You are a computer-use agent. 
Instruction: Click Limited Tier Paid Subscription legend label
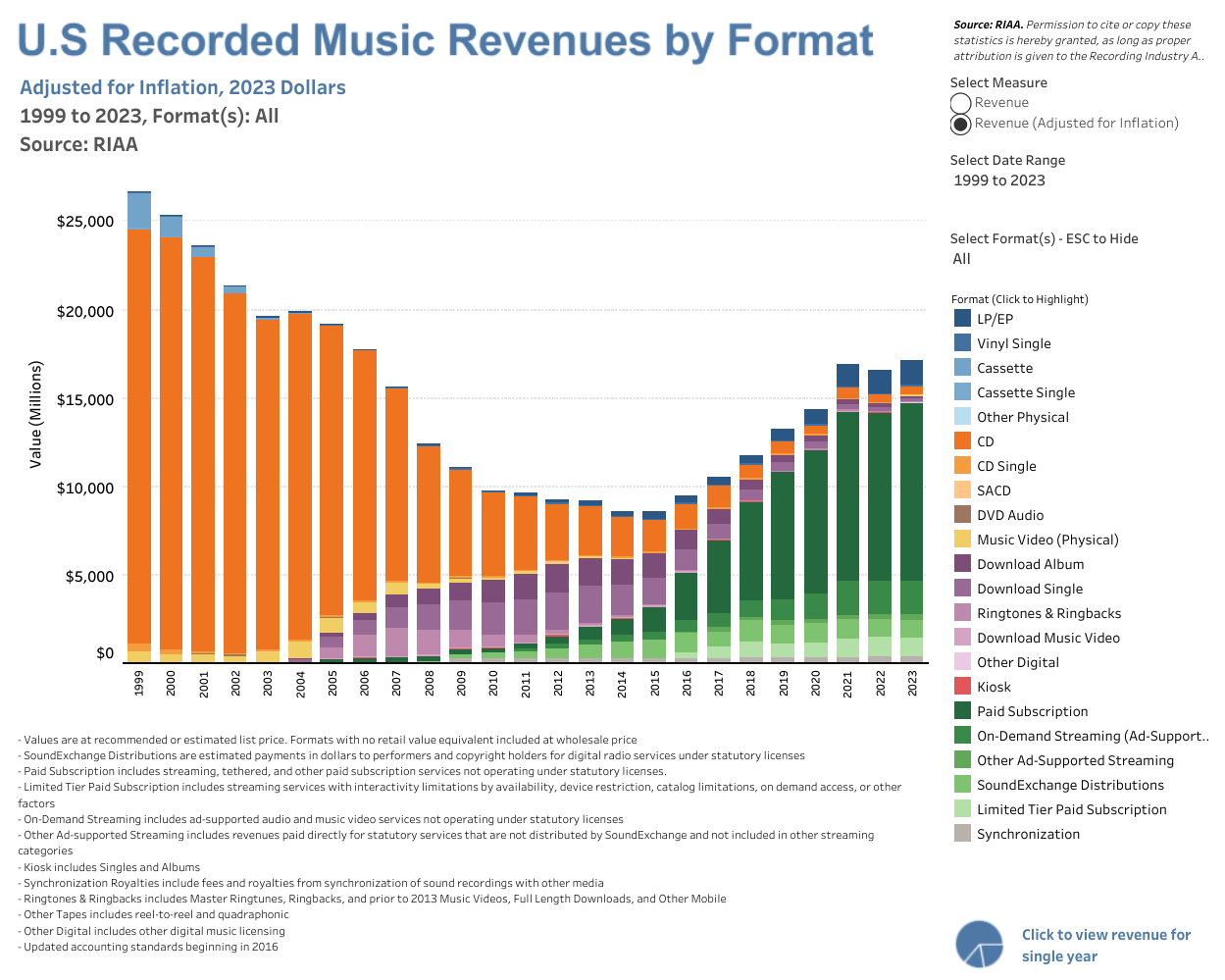(x=1072, y=809)
